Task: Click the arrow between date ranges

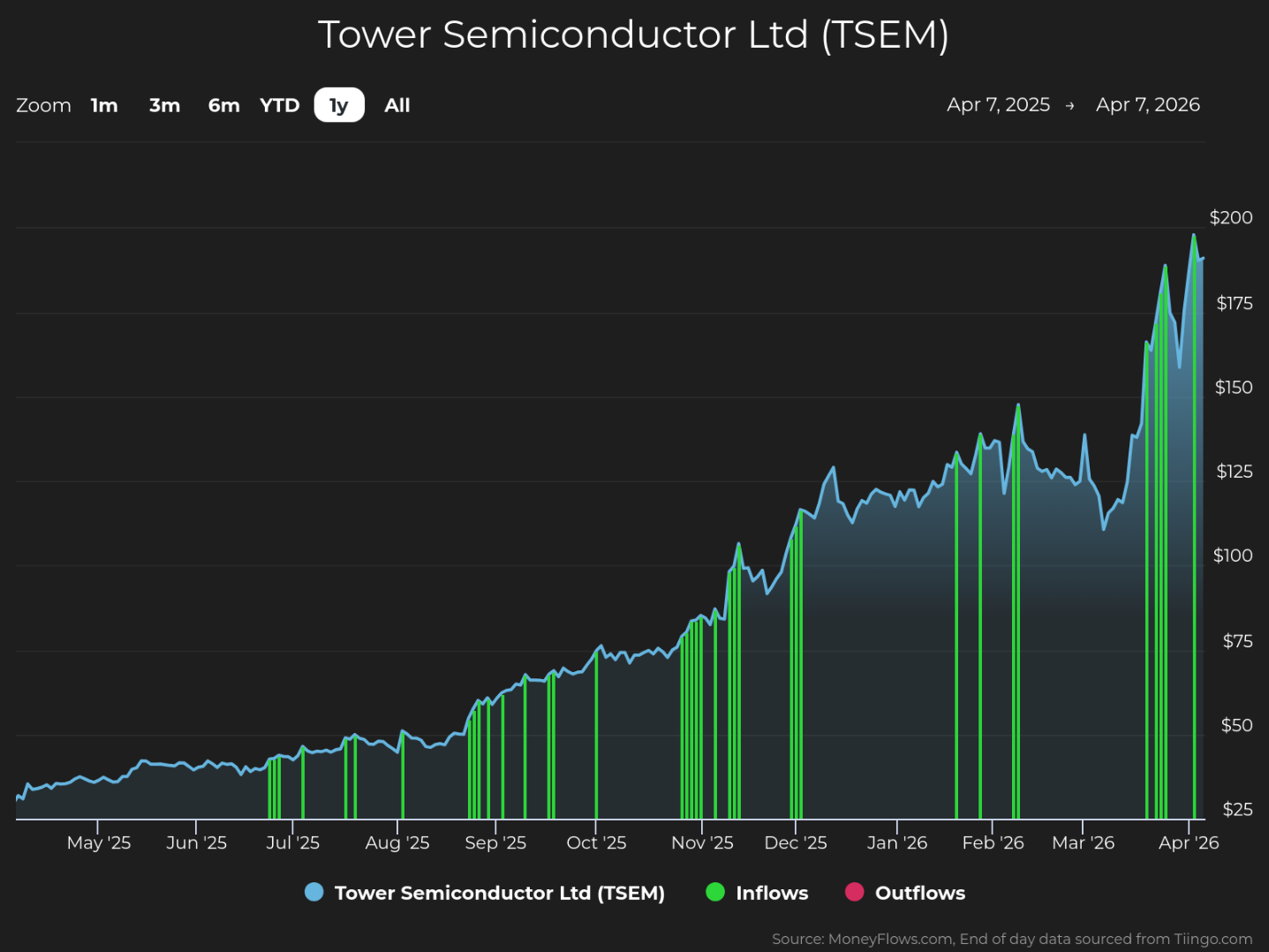Action: pyautogui.click(x=1070, y=106)
